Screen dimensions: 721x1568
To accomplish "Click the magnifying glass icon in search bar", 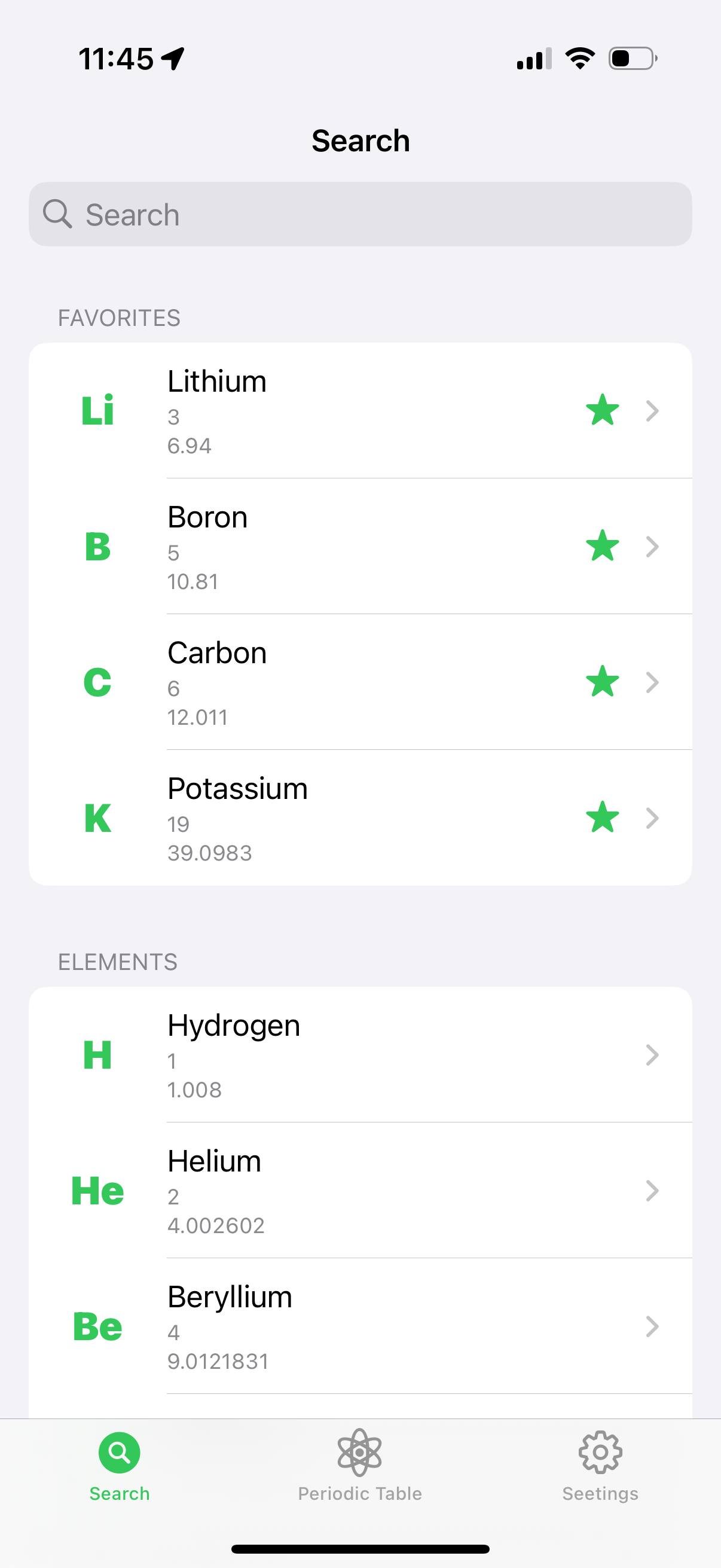I will pos(57,213).
